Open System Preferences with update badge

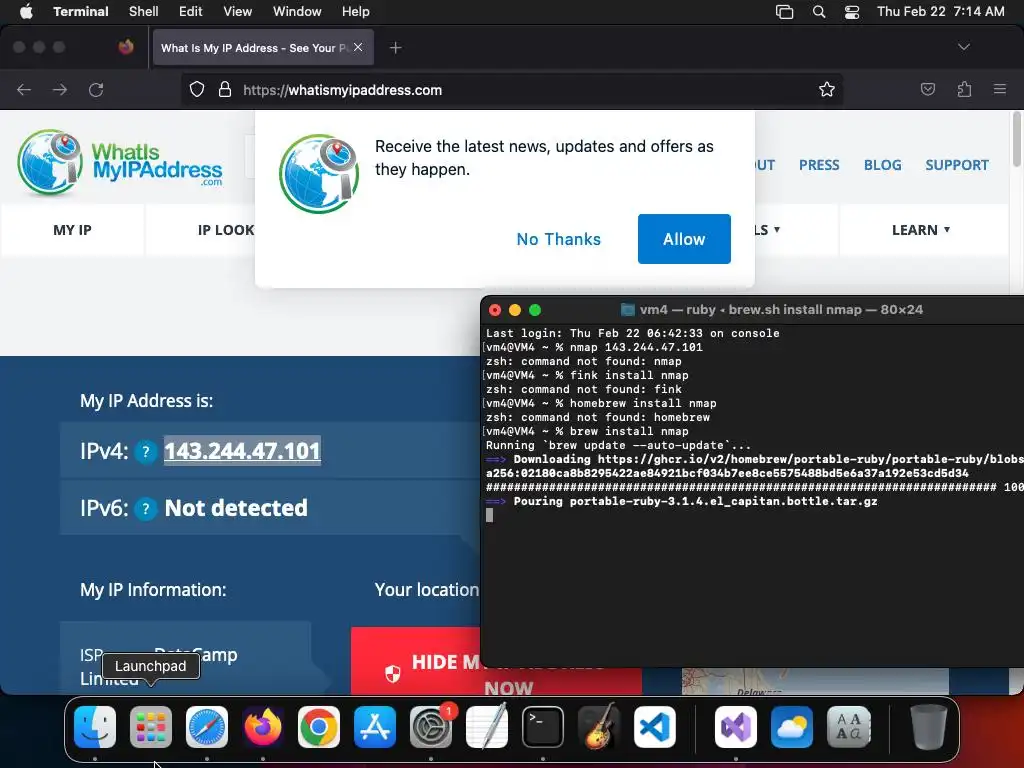431,727
